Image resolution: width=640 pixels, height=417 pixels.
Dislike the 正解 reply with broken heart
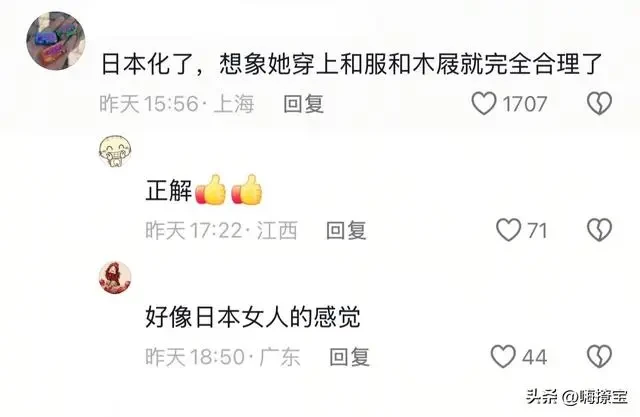point(599,230)
